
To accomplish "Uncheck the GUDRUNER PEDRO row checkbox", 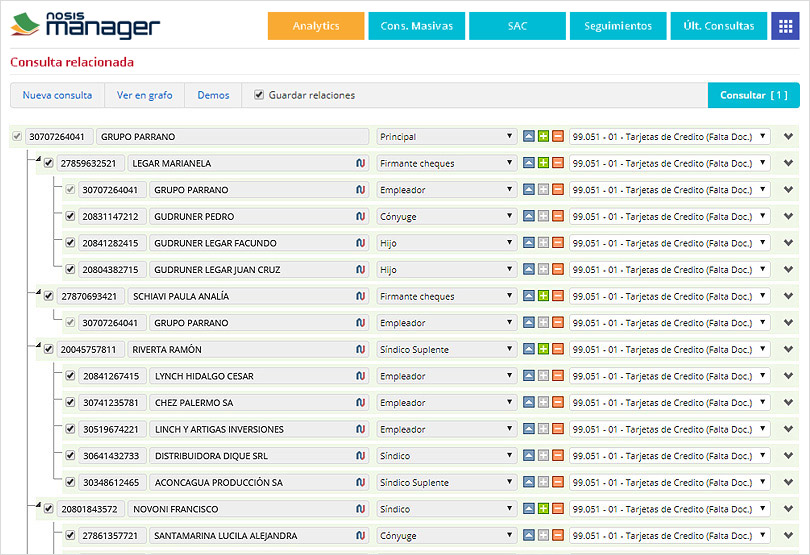I will point(70,216).
